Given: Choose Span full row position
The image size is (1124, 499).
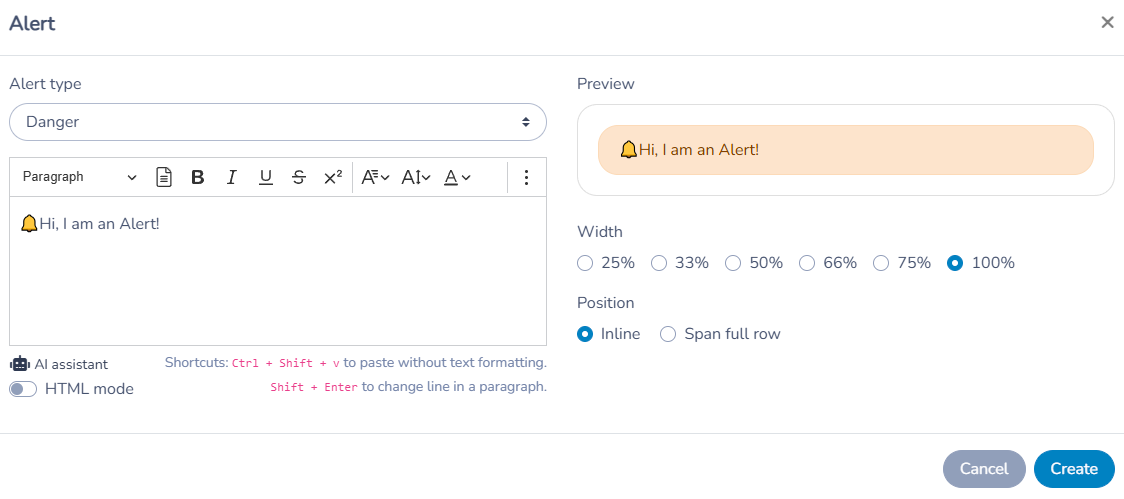Looking at the screenshot, I should tap(668, 334).
